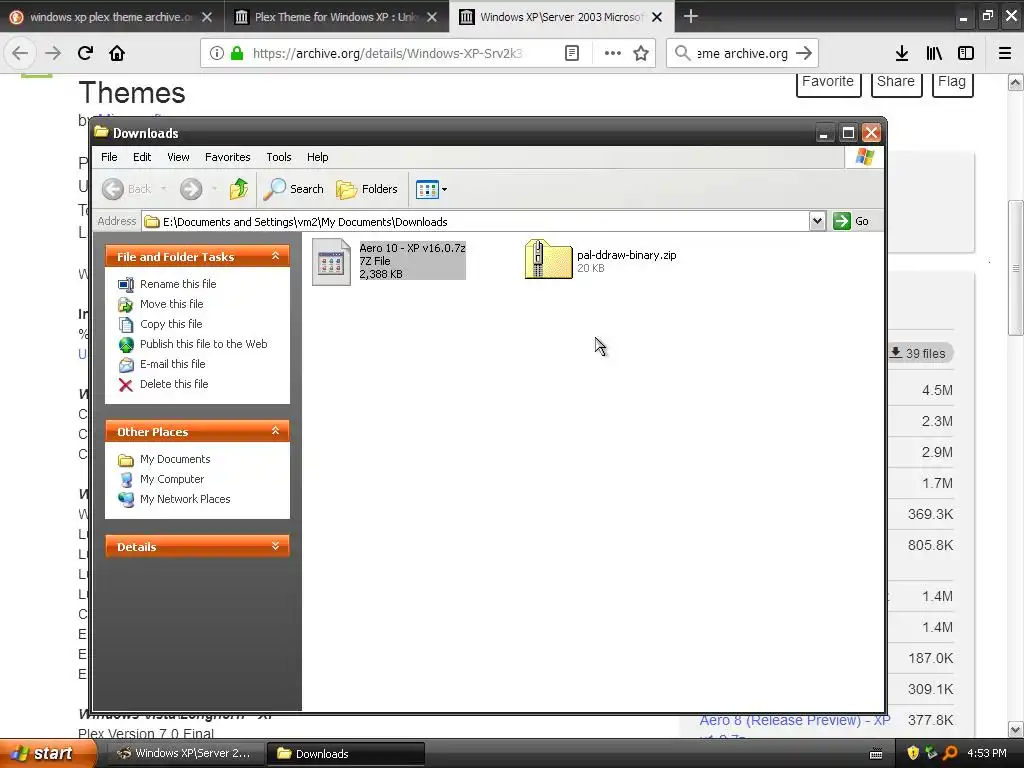The height and width of the screenshot is (768, 1024).
Task: Click the Go button beside Address bar
Action: point(852,221)
